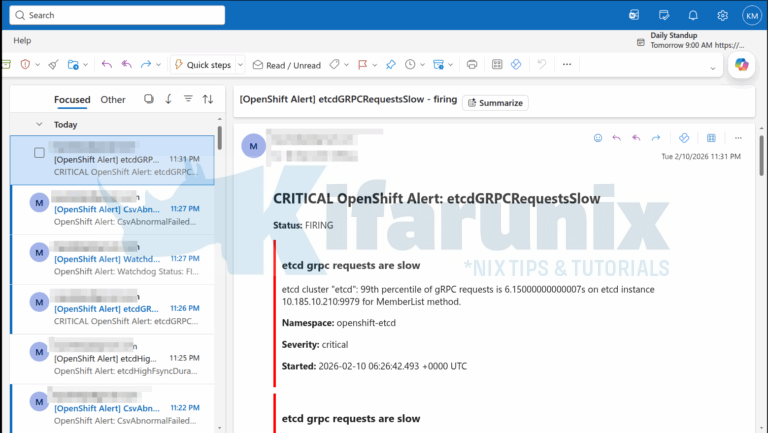
Task: Print the message via printer icon
Action: [472, 64]
